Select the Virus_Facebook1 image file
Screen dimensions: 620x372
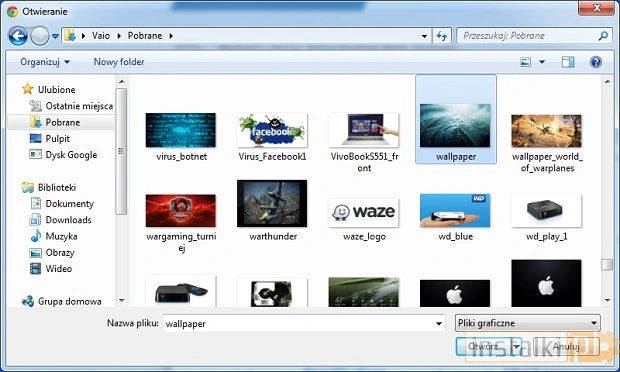[x=272, y=137]
